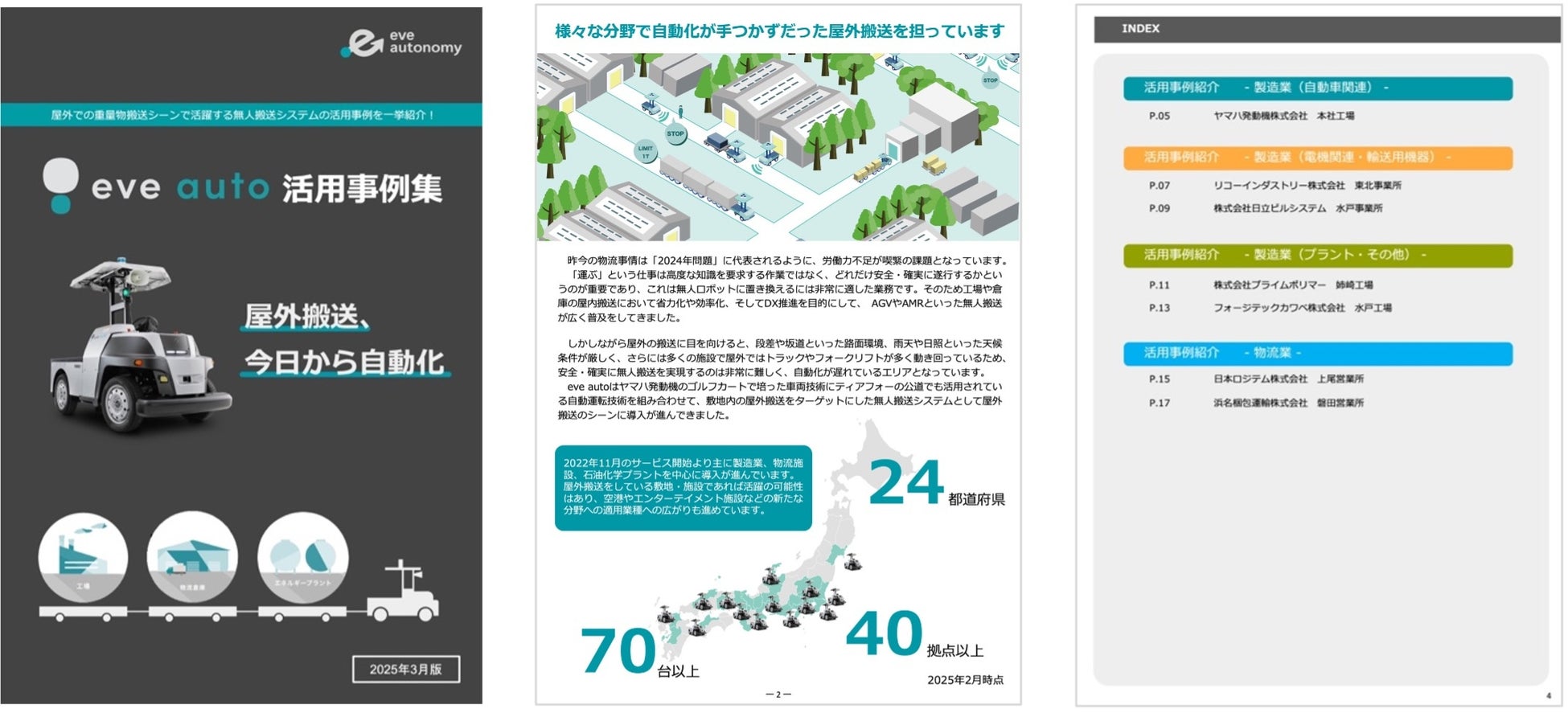
Task: Select the factory (工場) circle icon
Action: 83,557
